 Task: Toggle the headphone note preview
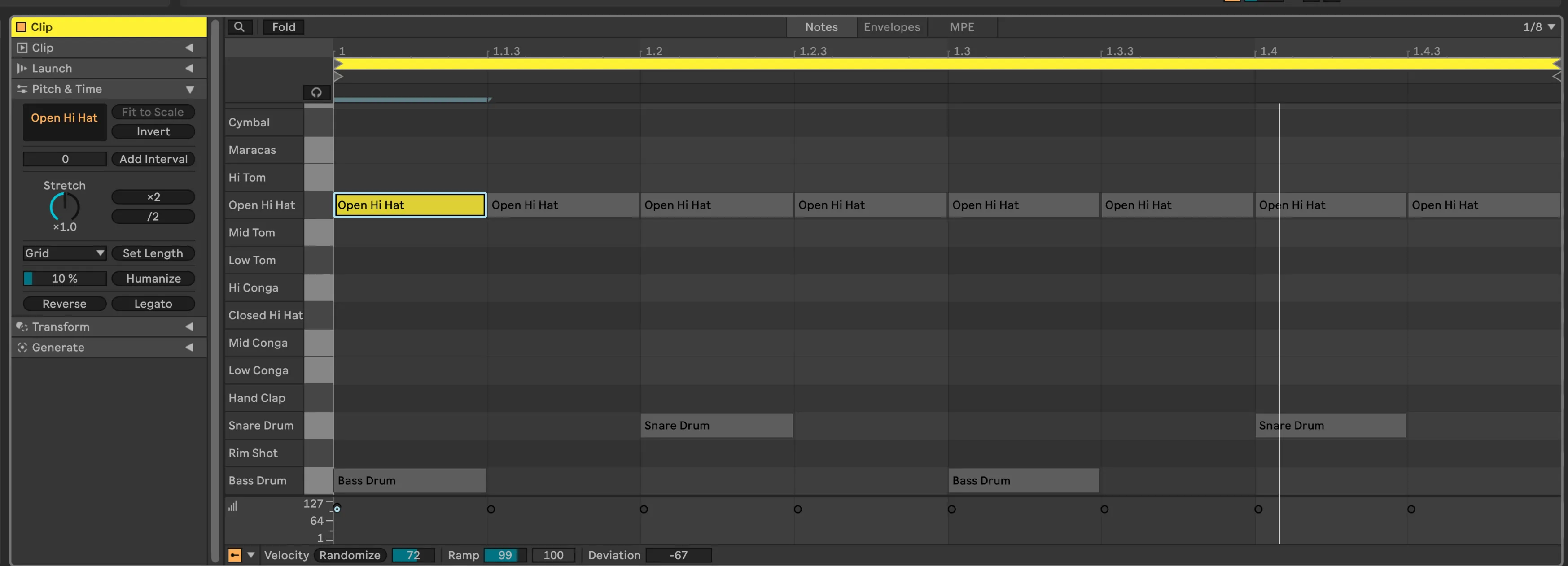tap(316, 92)
